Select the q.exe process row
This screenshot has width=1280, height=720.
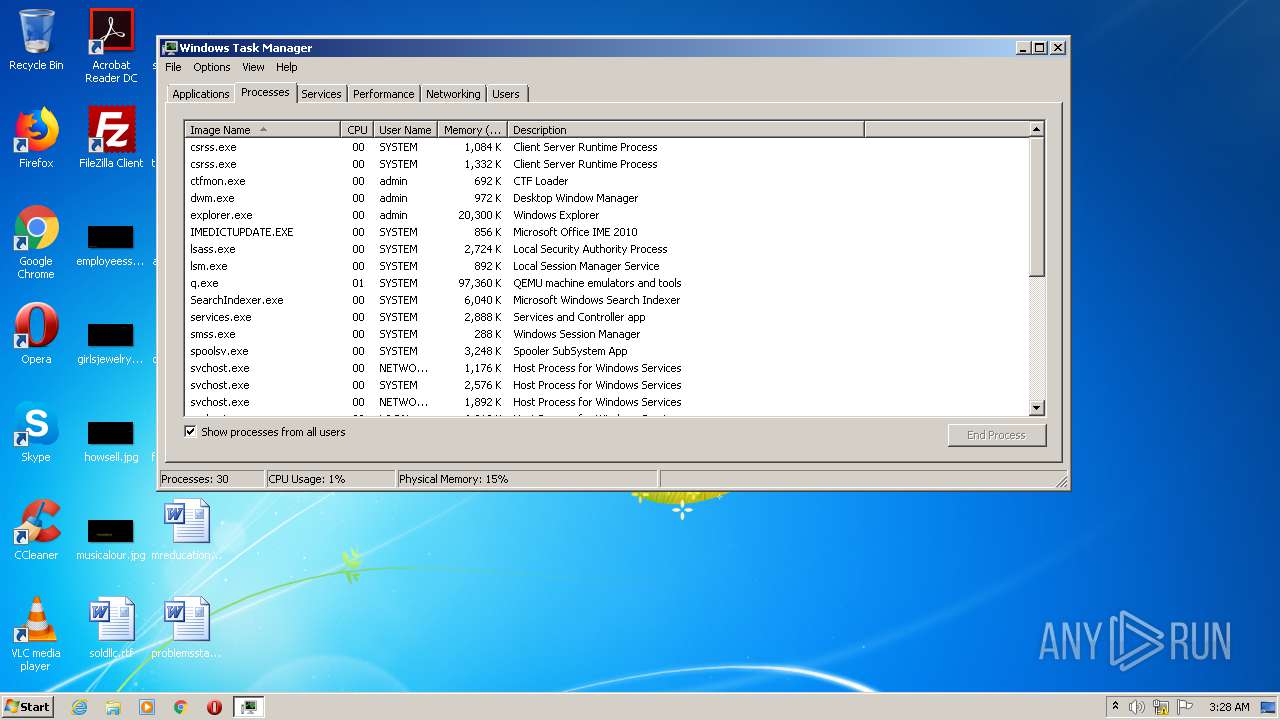(x=607, y=283)
